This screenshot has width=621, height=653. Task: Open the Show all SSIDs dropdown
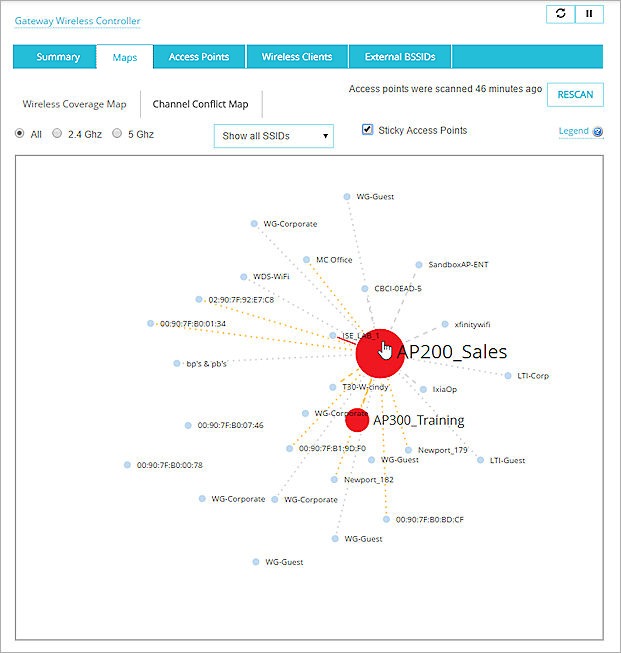click(273, 136)
